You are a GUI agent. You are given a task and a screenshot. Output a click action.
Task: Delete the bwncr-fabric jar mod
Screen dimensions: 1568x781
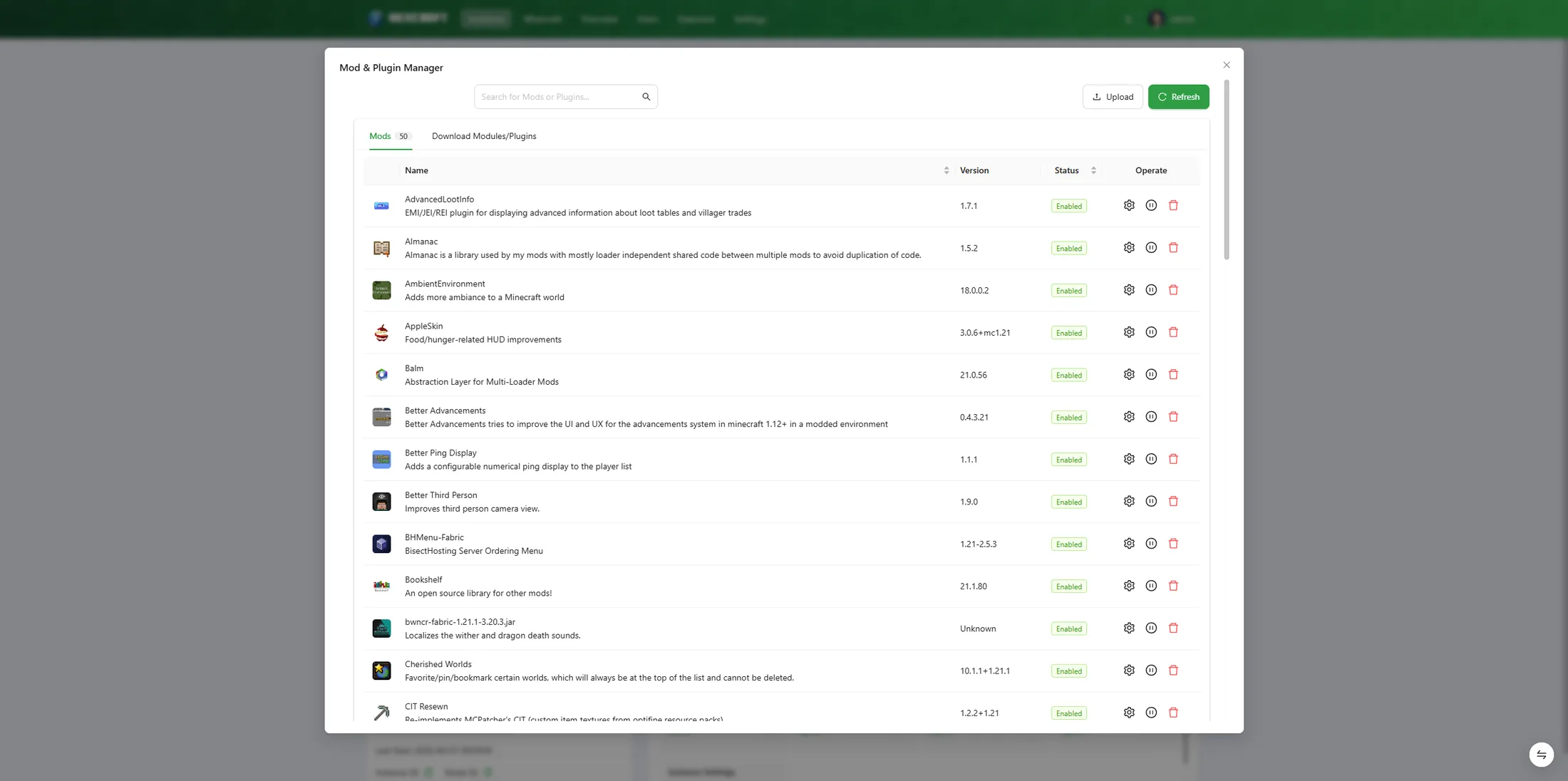pos(1173,628)
